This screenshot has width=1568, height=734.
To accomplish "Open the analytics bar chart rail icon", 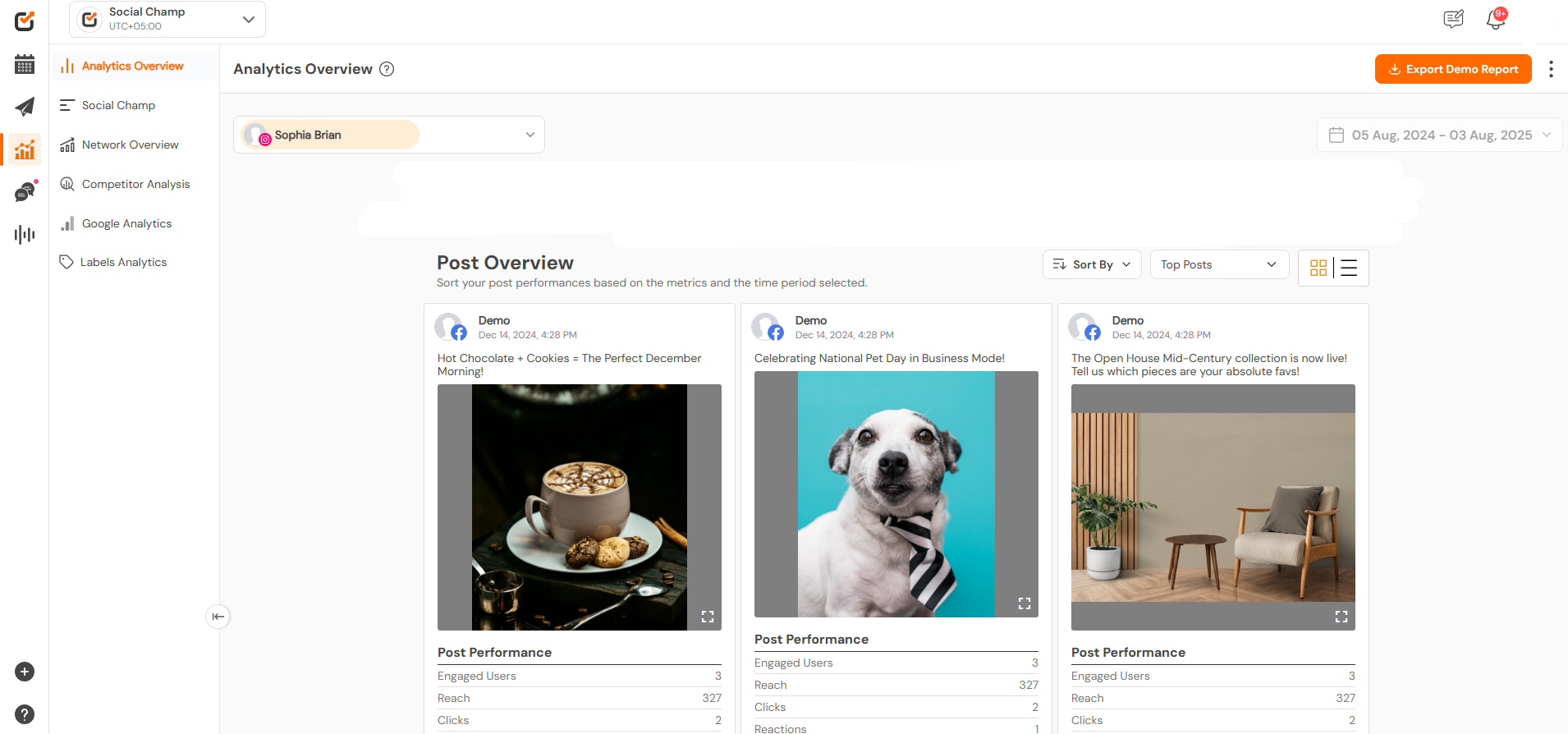I will pyautogui.click(x=25, y=149).
